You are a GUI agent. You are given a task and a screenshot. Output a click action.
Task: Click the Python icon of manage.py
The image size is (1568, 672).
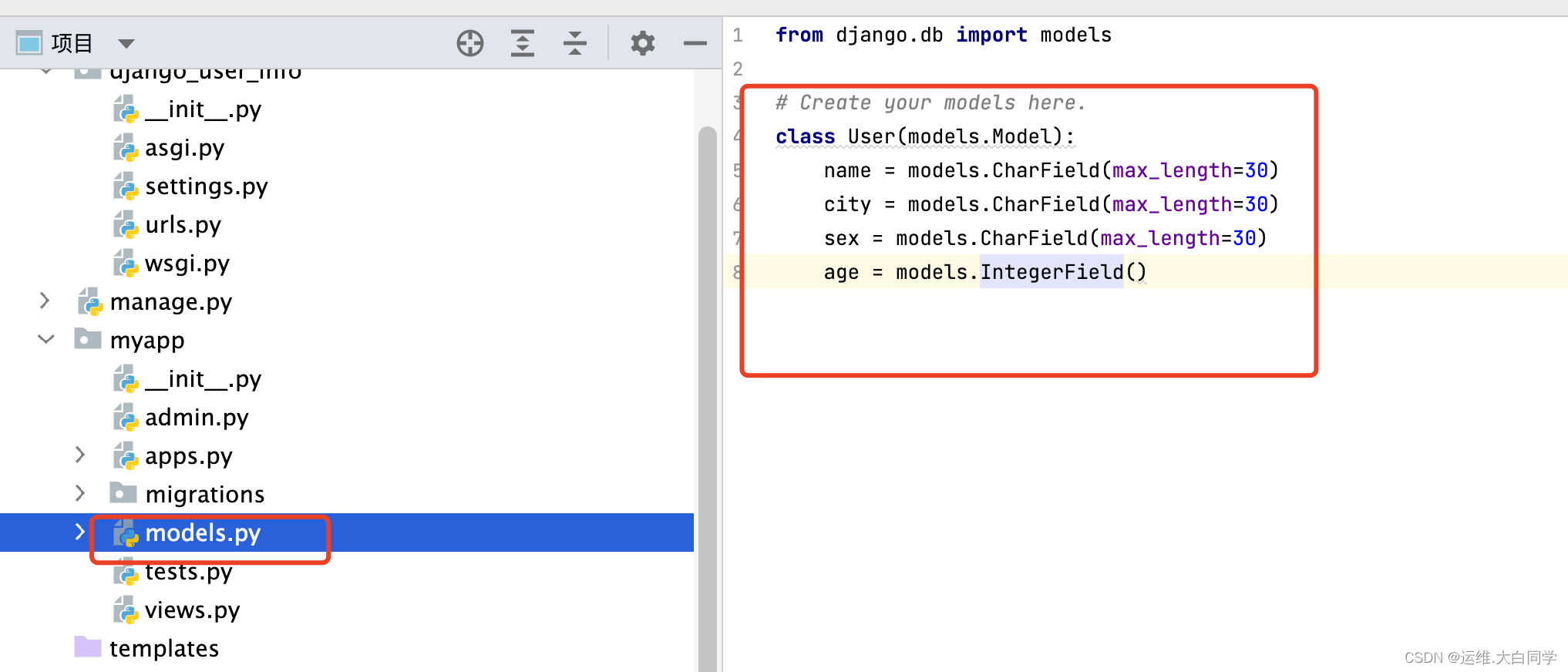pyautogui.click(x=90, y=301)
